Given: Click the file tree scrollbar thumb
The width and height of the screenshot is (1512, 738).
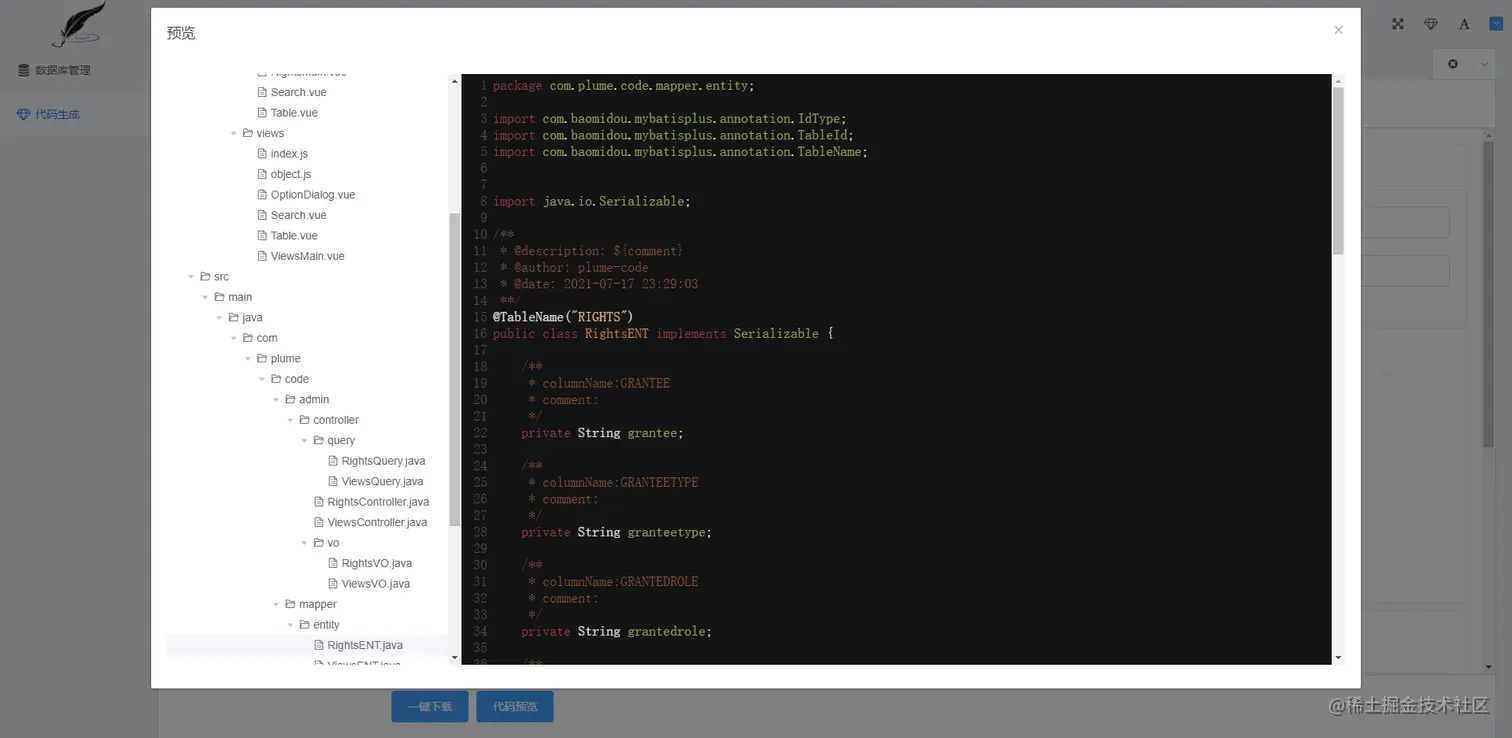Looking at the screenshot, I should [x=454, y=370].
